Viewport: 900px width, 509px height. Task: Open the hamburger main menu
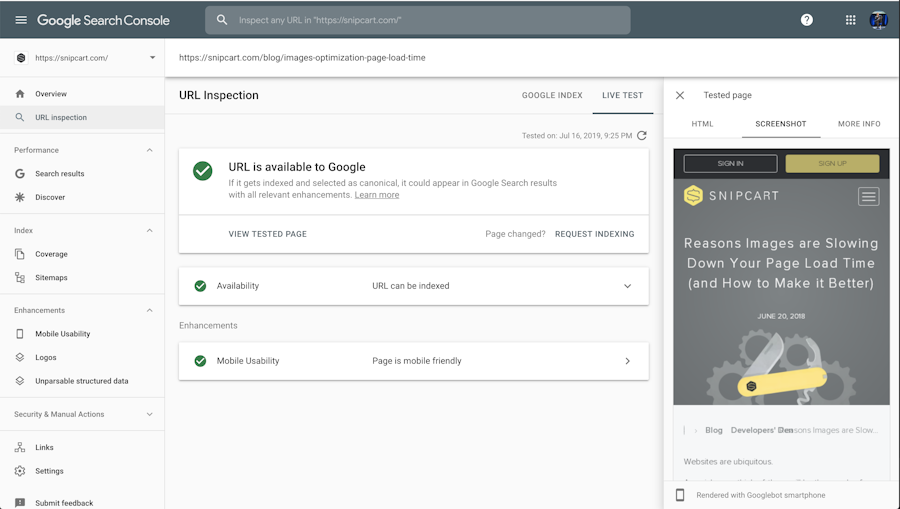[x=21, y=20]
